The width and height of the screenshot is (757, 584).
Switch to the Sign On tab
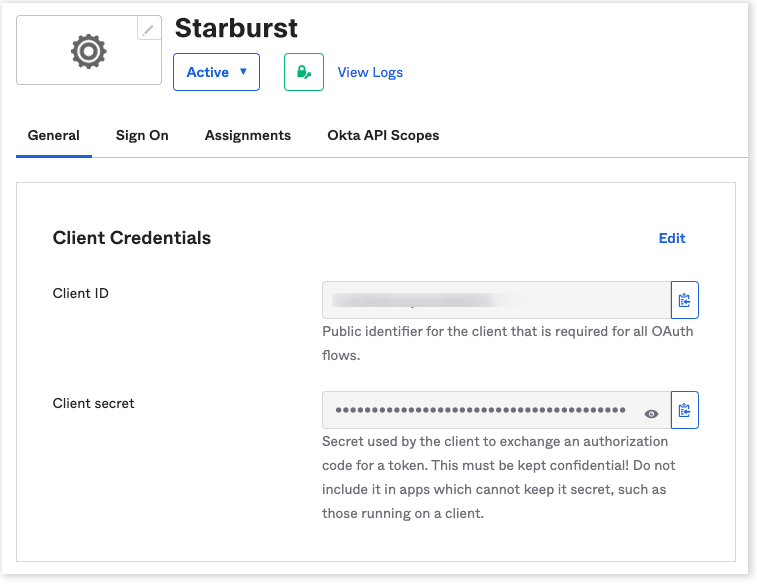point(142,135)
